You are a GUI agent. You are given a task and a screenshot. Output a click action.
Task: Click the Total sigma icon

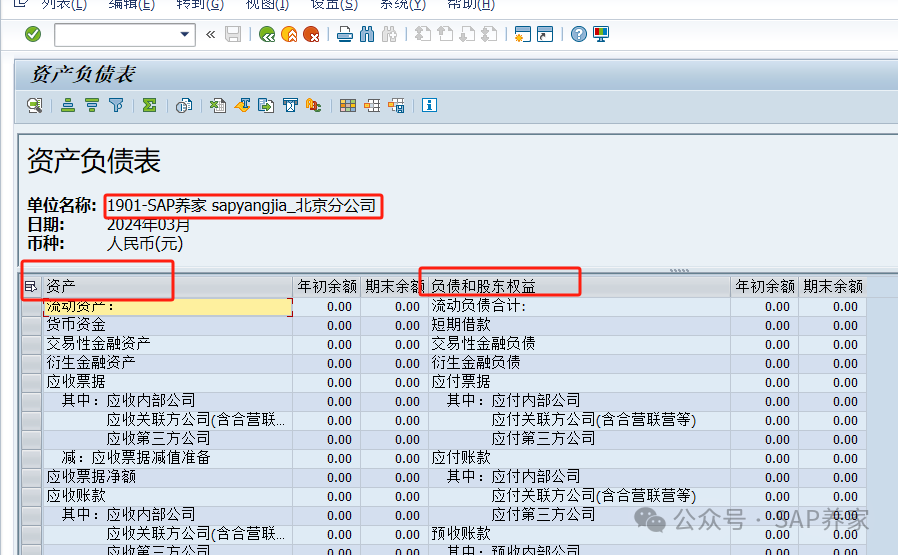(x=149, y=105)
